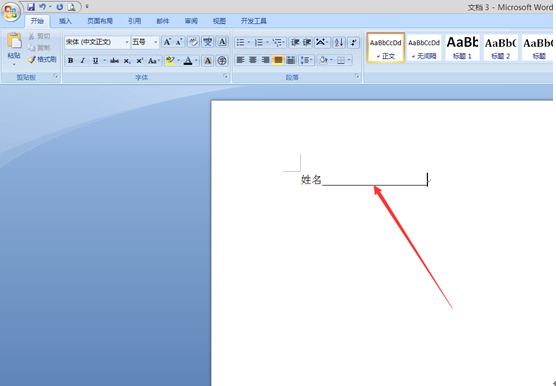Launch the 字体 font dialog
Image resolution: width=556 pixels, height=386 pixels.
click(225, 76)
